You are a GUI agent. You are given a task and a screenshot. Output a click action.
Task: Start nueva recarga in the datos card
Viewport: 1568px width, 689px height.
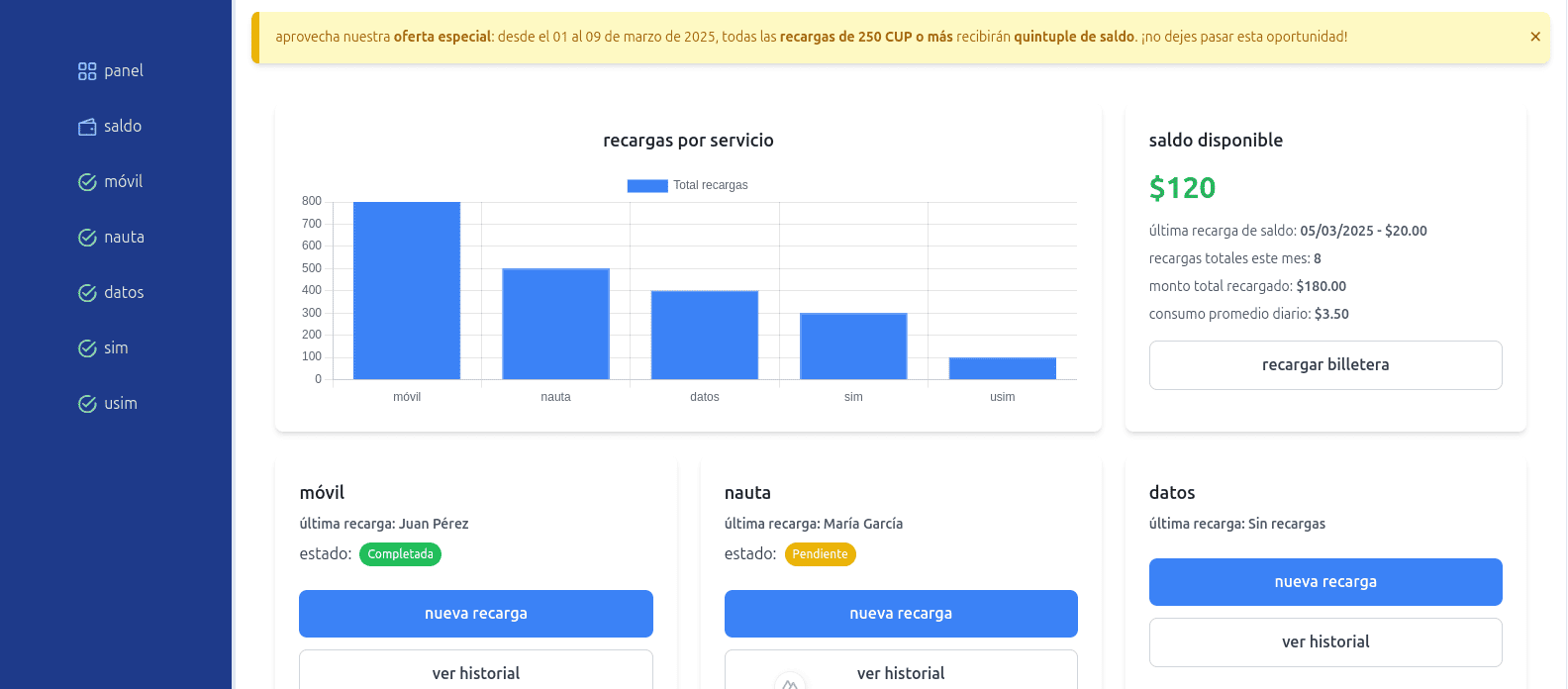pyautogui.click(x=1325, y=582)
